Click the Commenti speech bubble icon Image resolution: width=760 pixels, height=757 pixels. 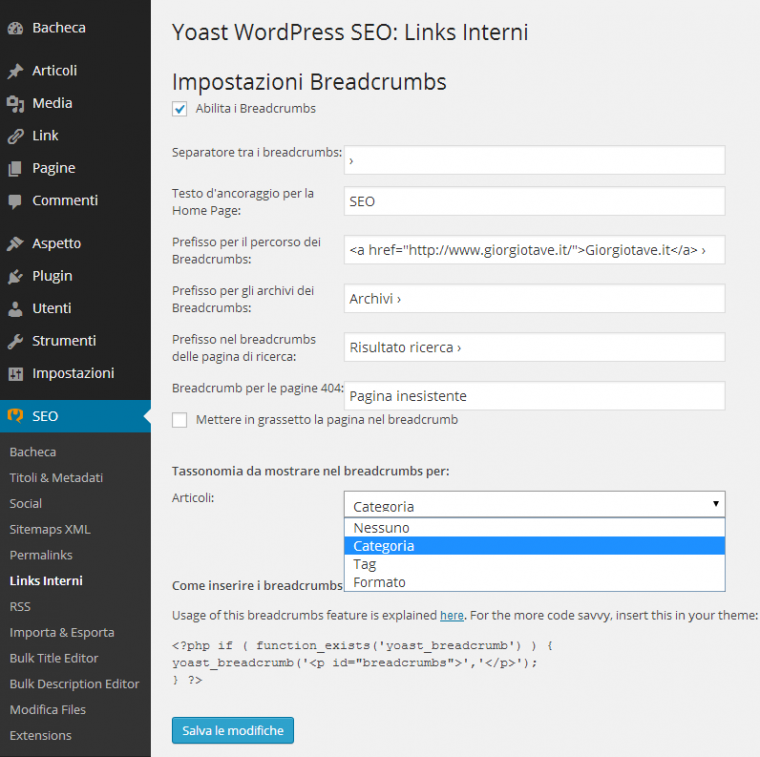point(16,201)
